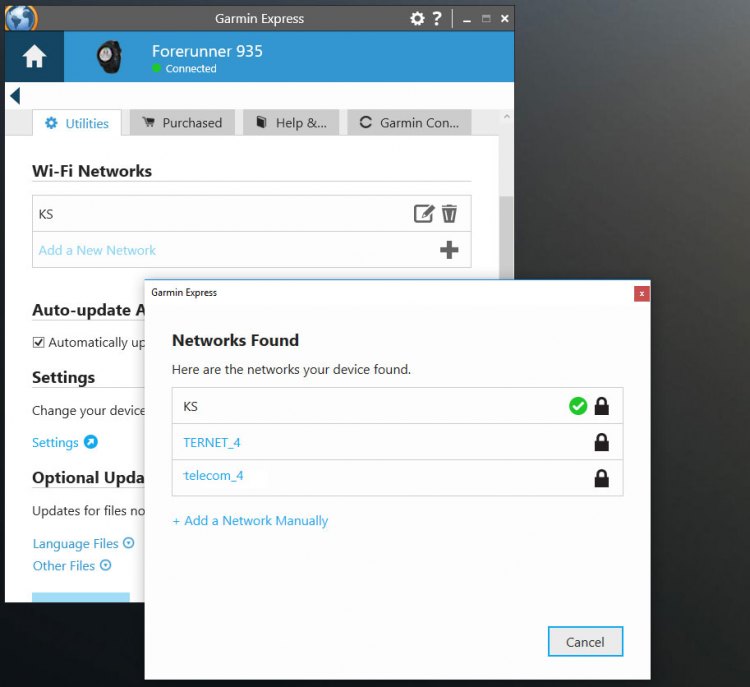Click the Forerunner 935 watch image

click(x=110, y=57)
